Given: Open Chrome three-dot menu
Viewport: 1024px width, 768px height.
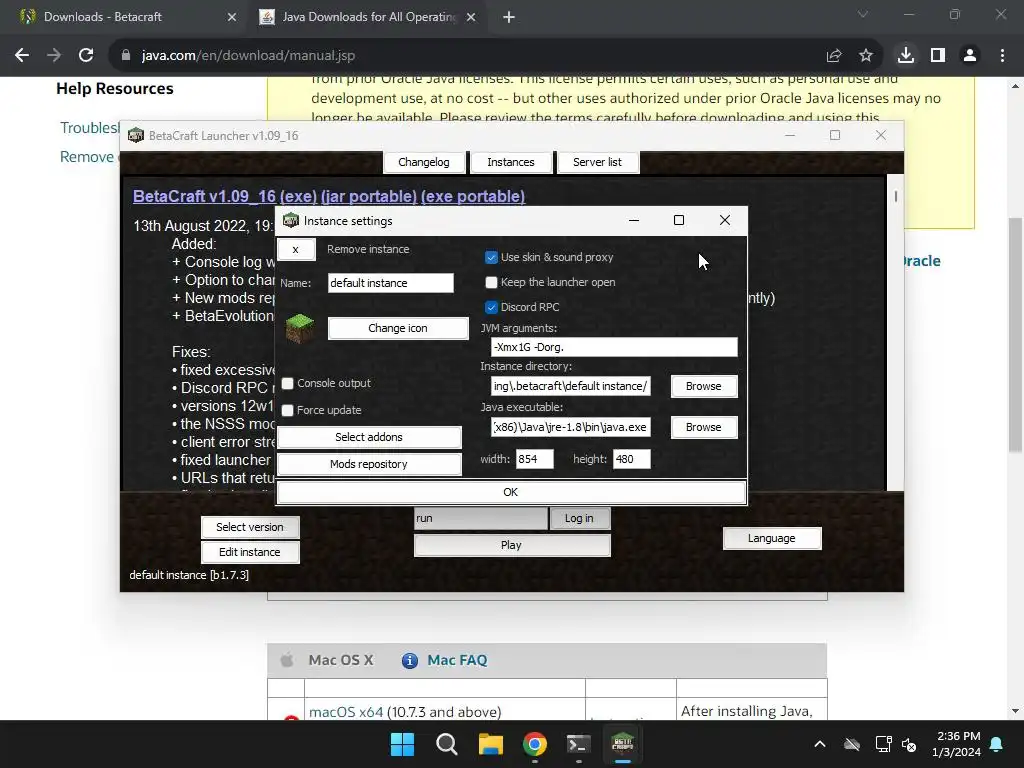Looking at the screenshot, I should point(1002,56).
